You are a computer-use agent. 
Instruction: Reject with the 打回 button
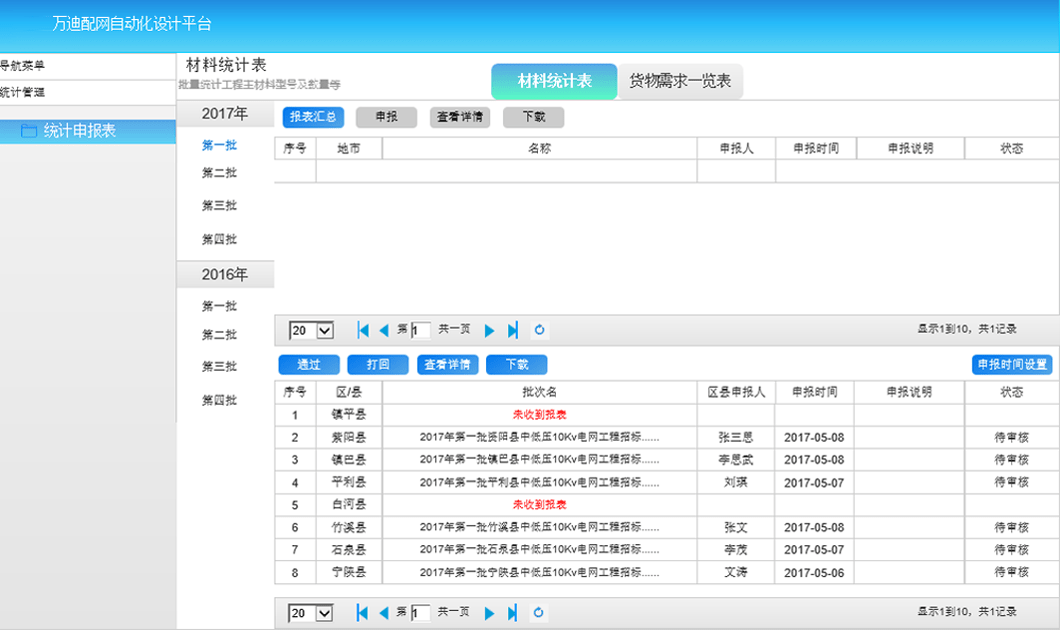378,365
